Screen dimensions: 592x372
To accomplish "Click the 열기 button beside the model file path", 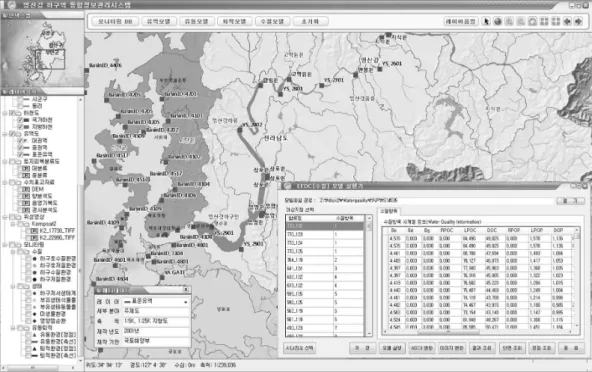I will (570, 201).
